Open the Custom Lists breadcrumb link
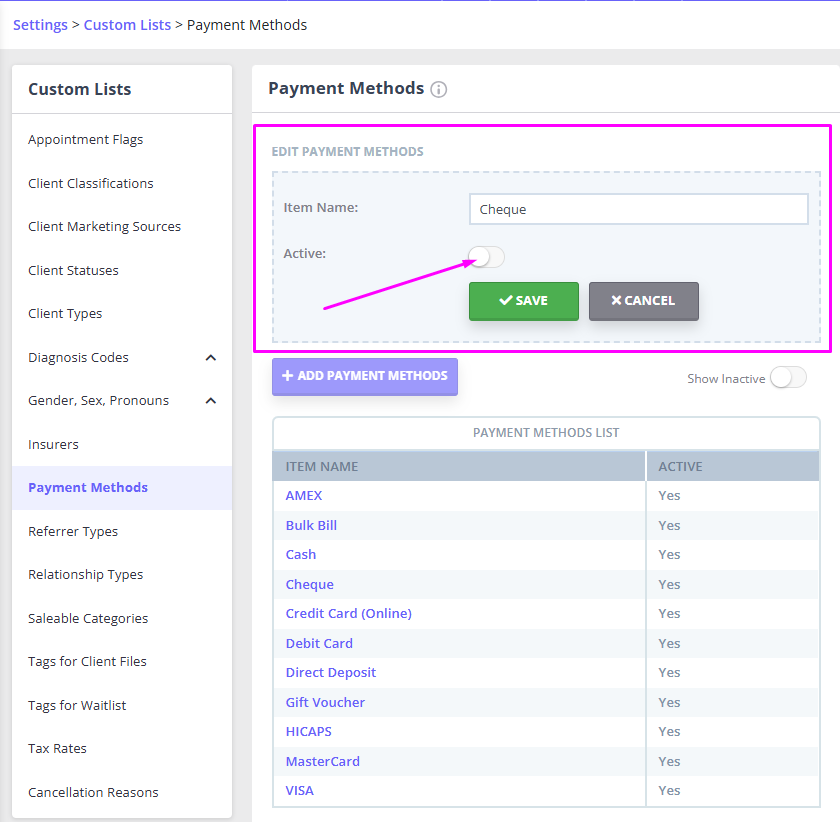Viewport: 840px width, 822px height. coord(127,24)
